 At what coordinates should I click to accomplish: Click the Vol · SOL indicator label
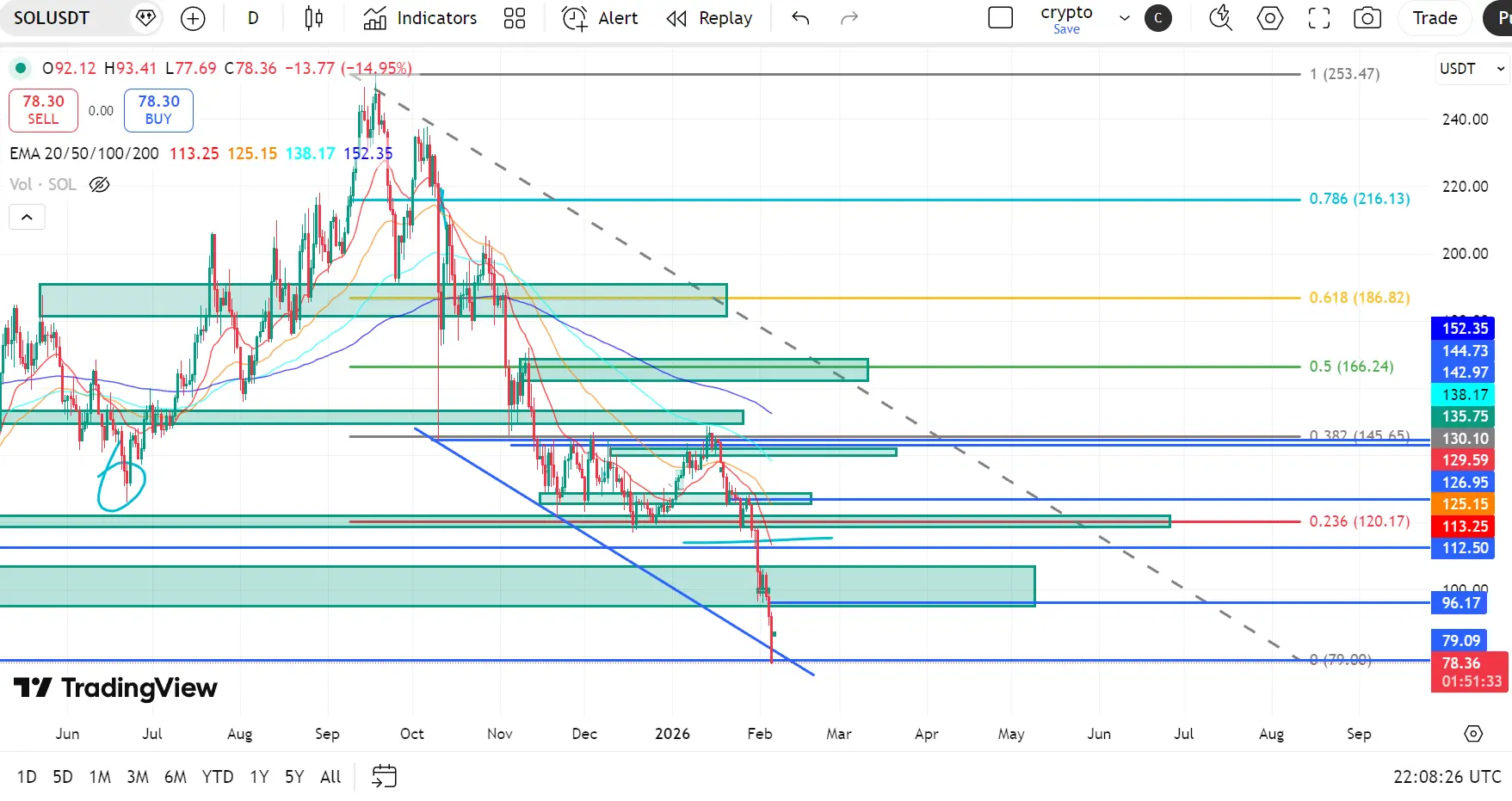pyautogui.click(x=43, y=184)
